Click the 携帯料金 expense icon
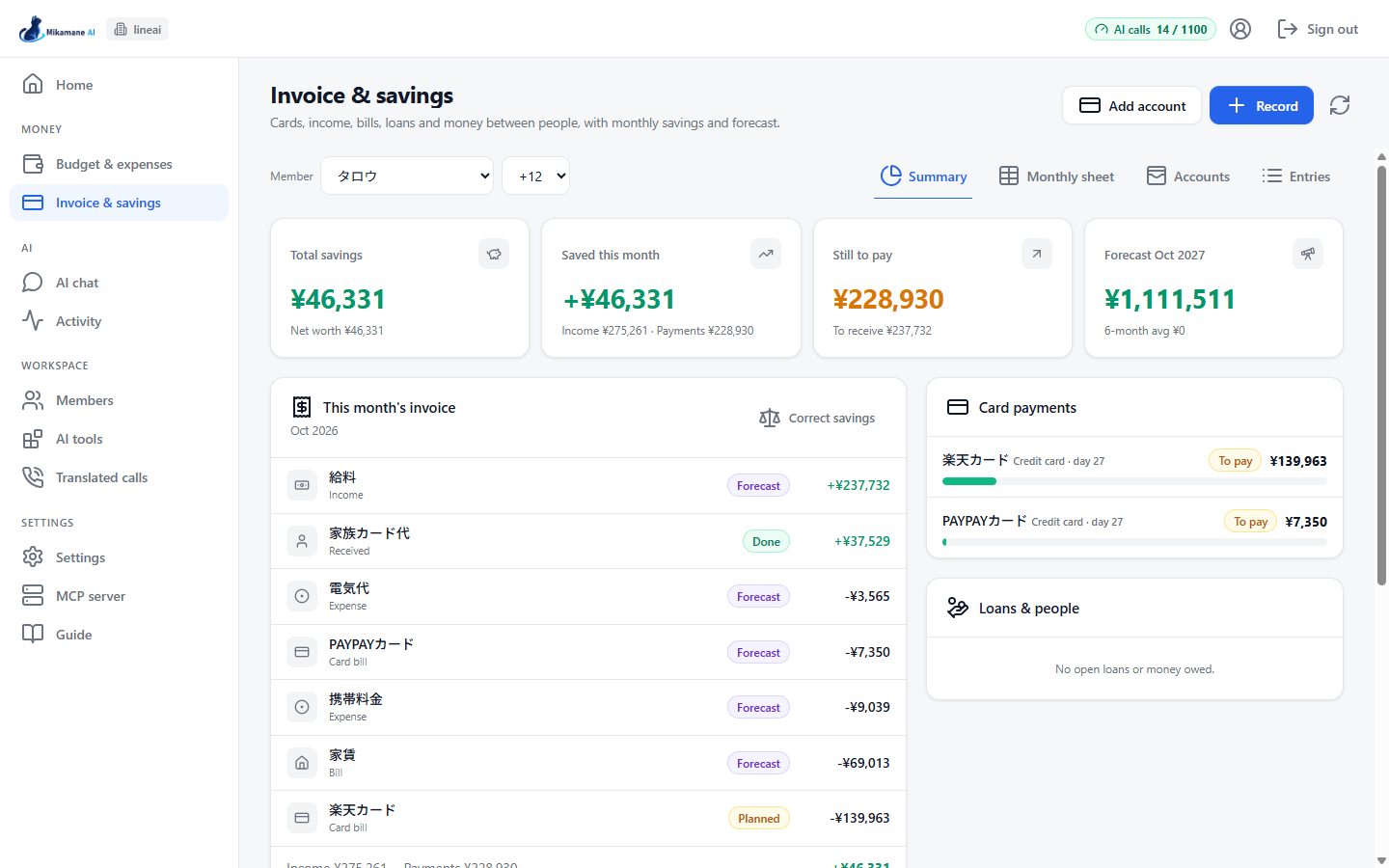This screenshot has height=868, width=1389. click(302, 707)
